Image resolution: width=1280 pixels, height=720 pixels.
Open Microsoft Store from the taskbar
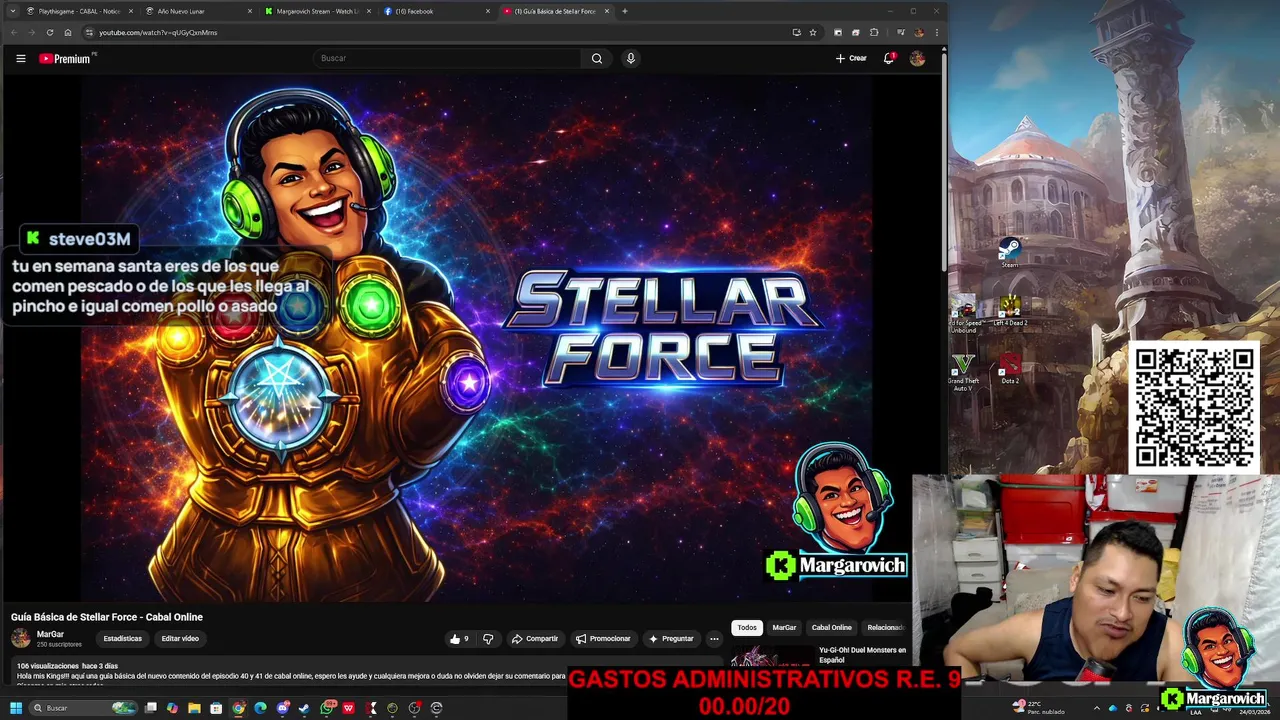click(216, 708)
